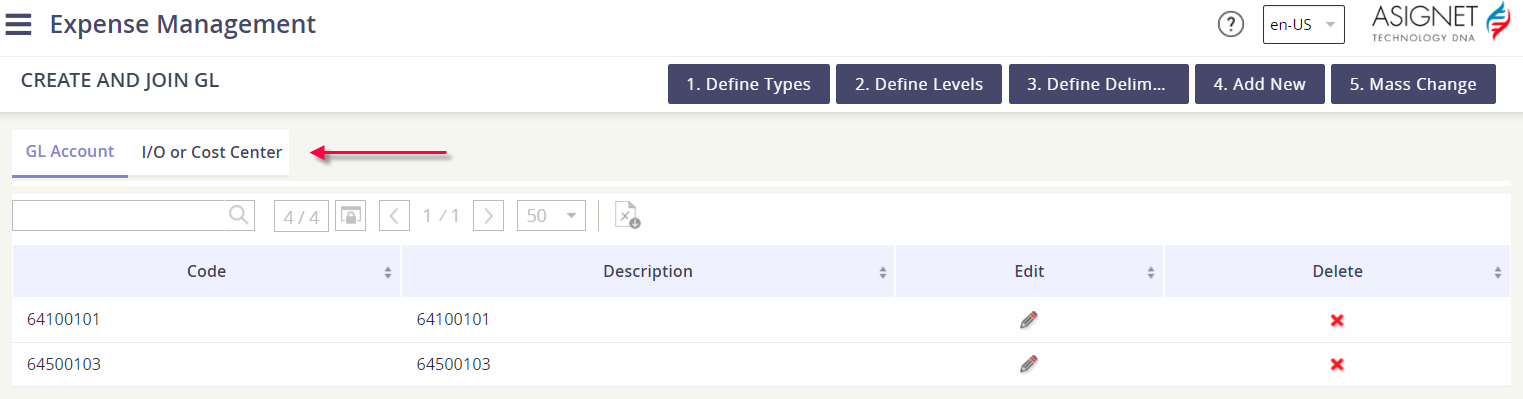Screen dimensions: 1523x399
Task: Click the lock icon beside record count
Action: [350, 216]
